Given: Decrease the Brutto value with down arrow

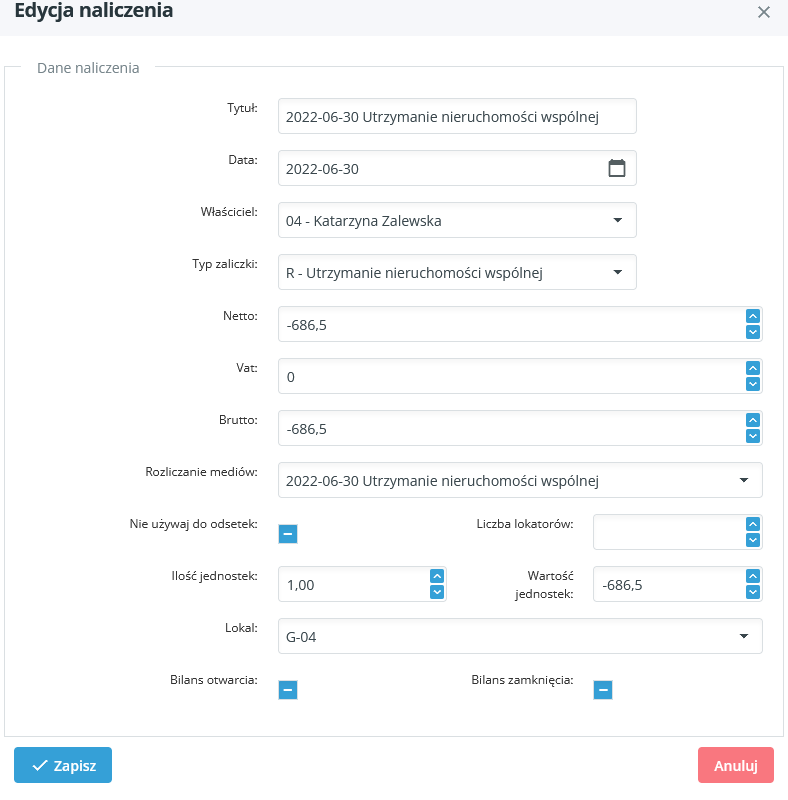Looking at the screenshot, I should point(753,436).
